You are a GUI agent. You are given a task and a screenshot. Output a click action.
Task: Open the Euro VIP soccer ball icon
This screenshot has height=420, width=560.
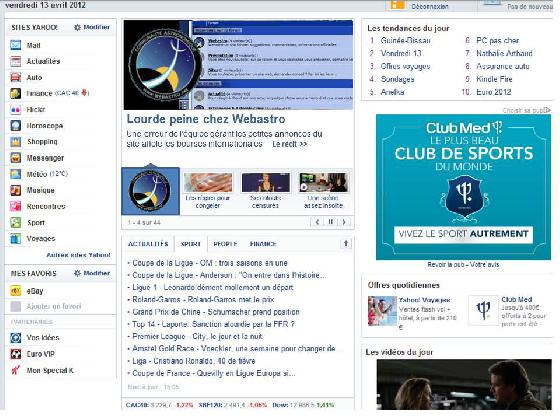tap(15, 354)
